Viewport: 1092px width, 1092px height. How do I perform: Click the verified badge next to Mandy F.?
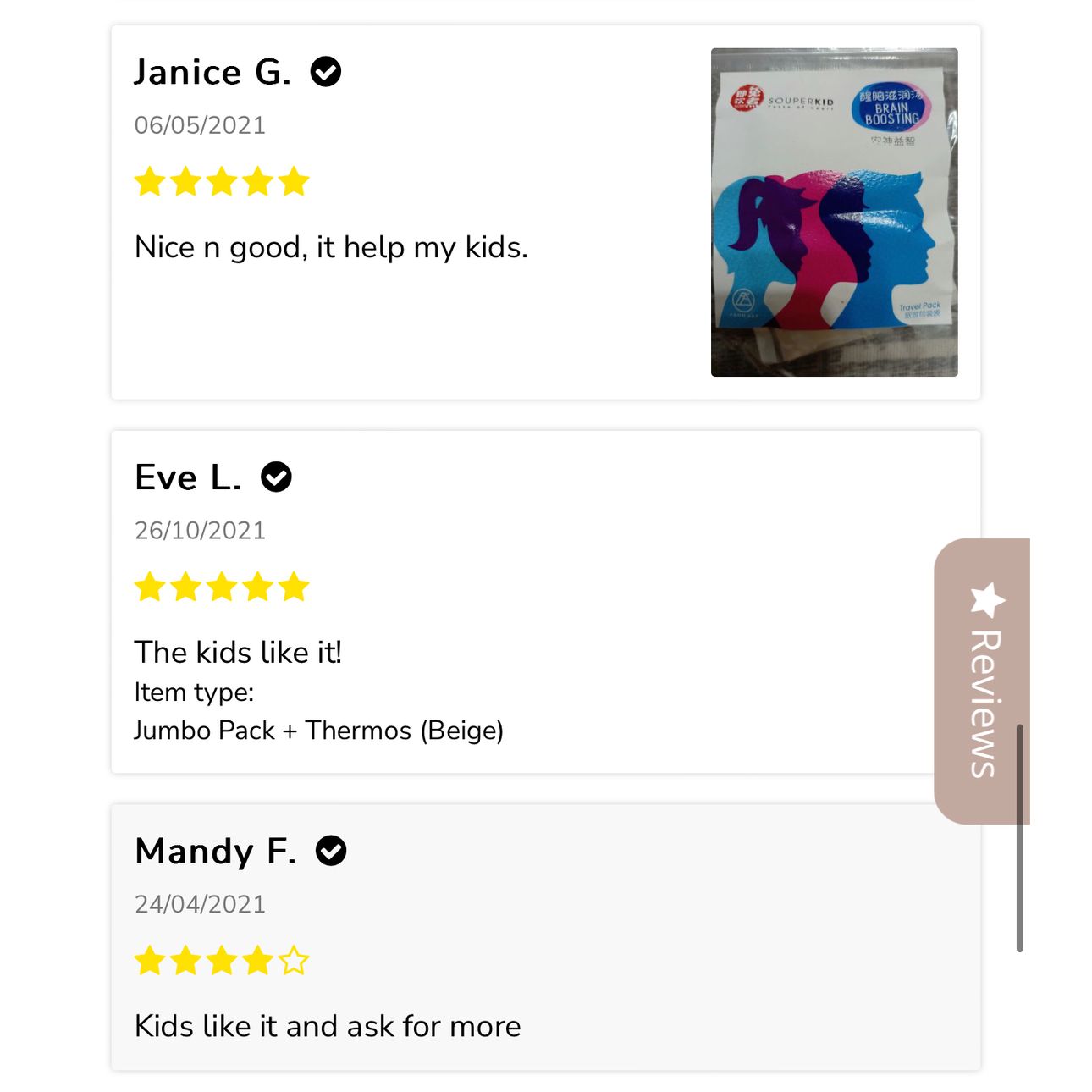[331, 851]
